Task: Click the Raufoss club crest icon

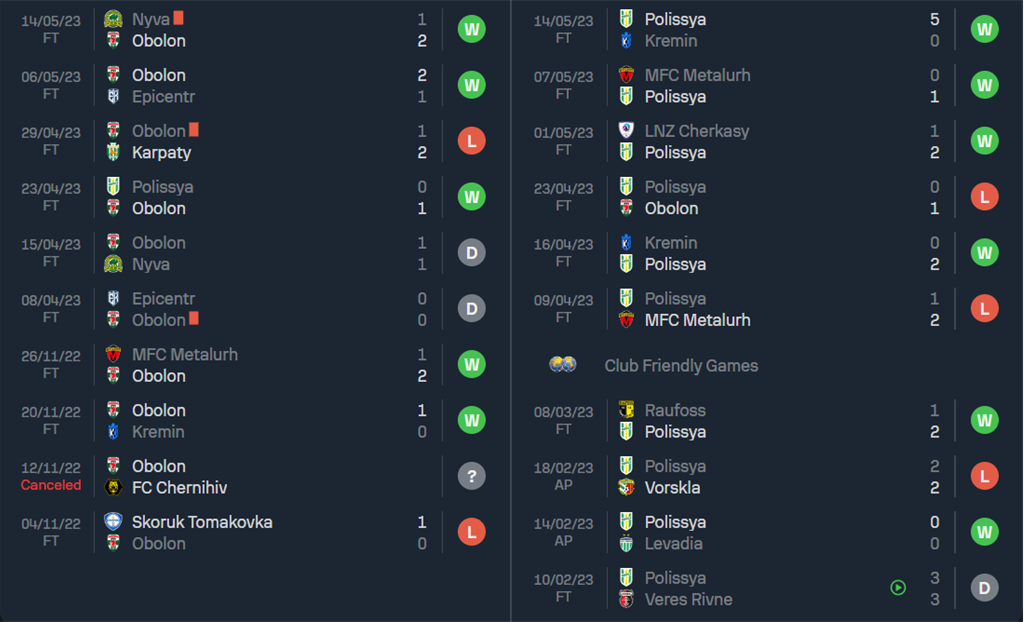Action: coord(626,410)
